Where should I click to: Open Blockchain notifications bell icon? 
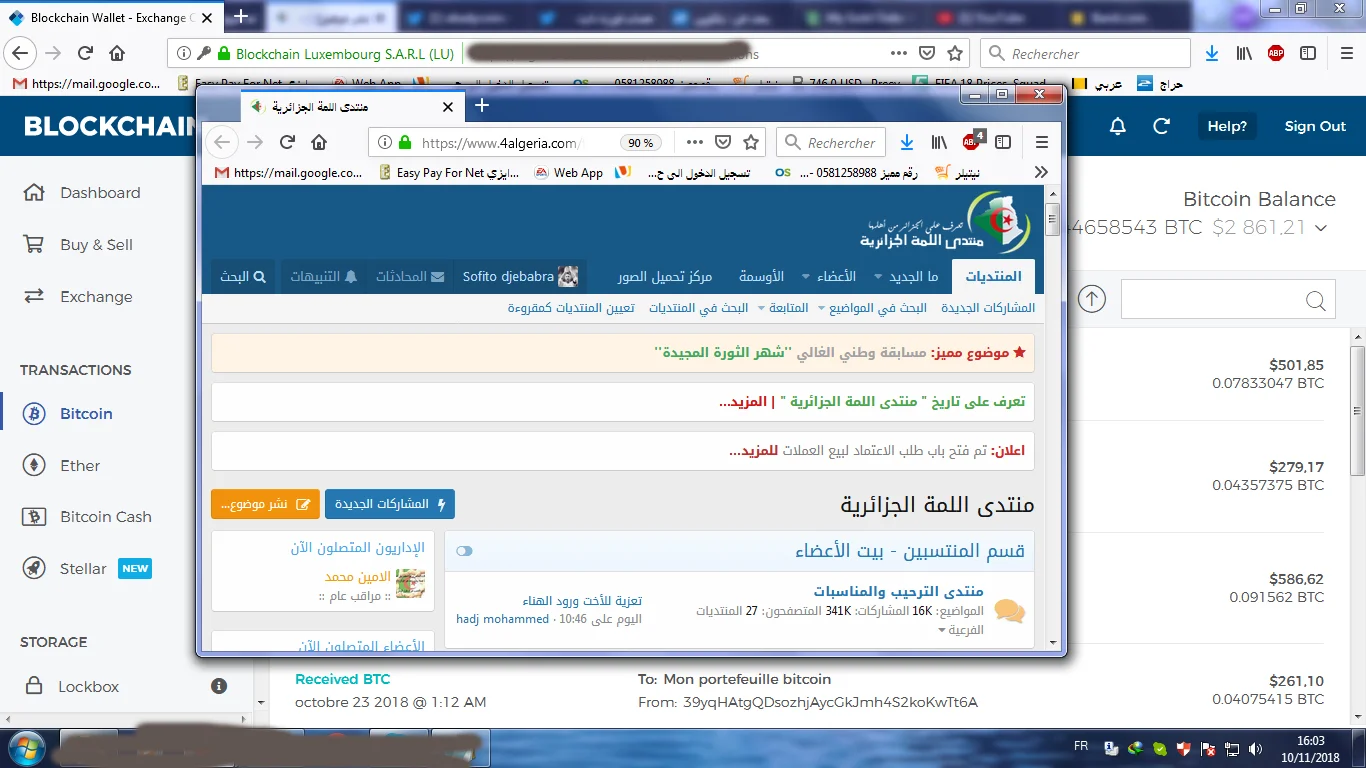(x=1118, y=126)
